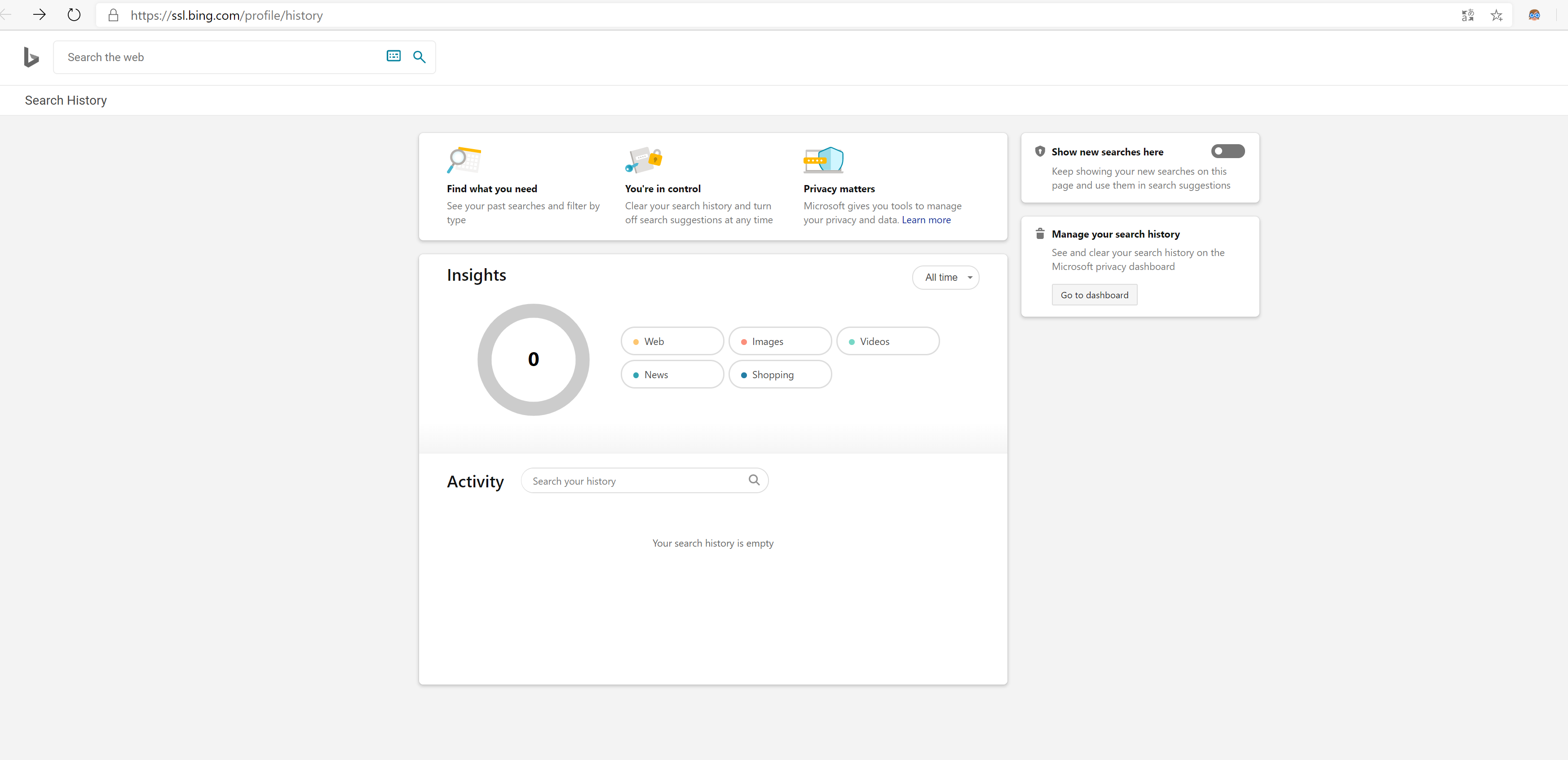
Task: Click the zero-count insights donut chart
Action: [533, 360]
